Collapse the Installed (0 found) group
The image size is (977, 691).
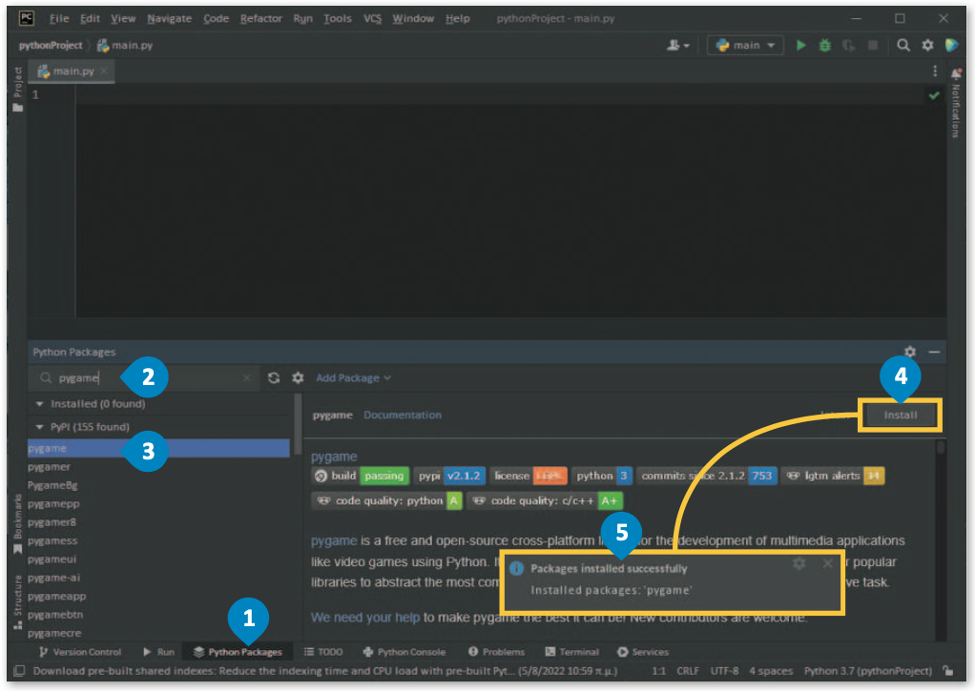(x=40, y=404)
